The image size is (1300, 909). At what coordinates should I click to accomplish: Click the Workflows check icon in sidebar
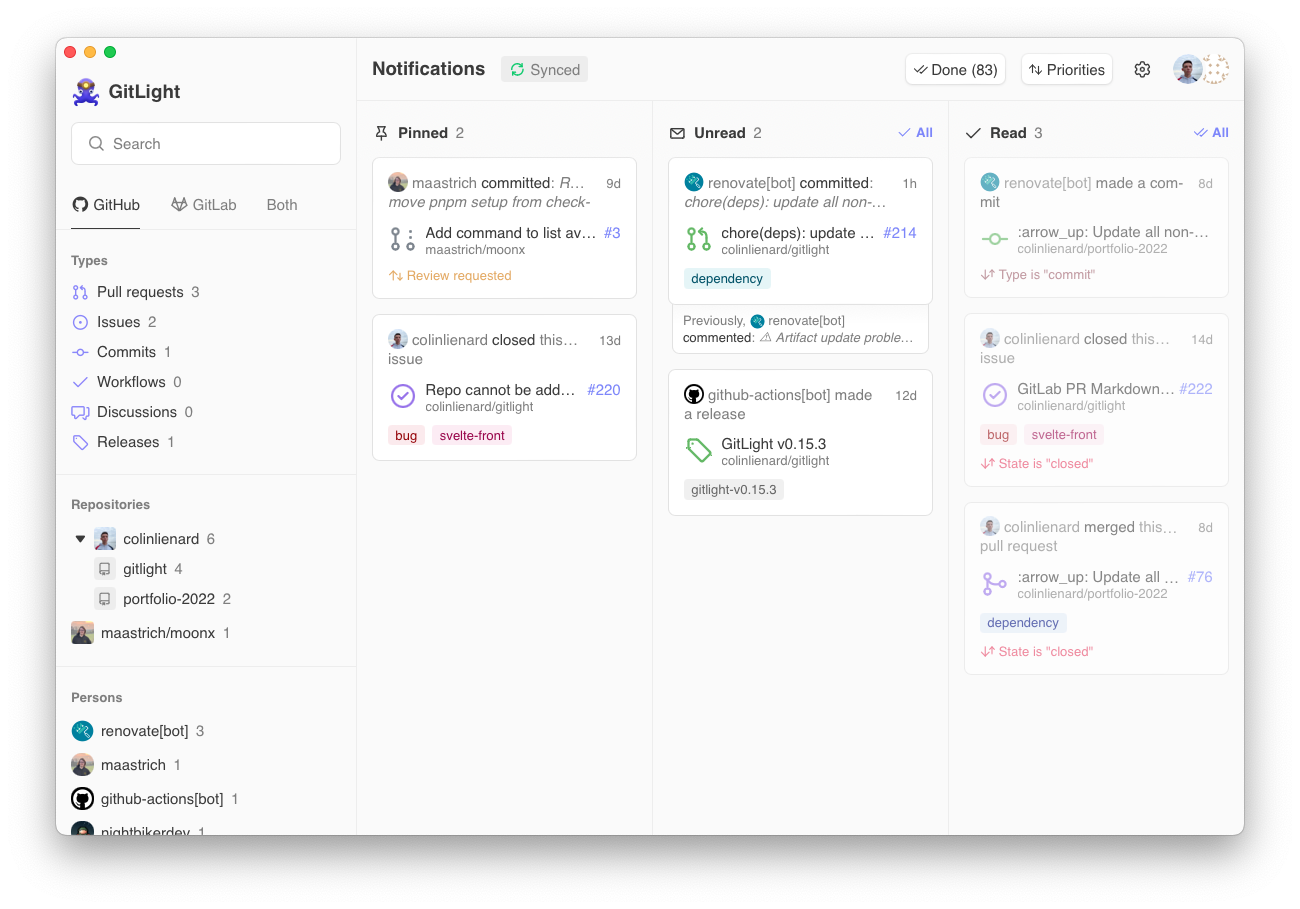coord(80,382)
